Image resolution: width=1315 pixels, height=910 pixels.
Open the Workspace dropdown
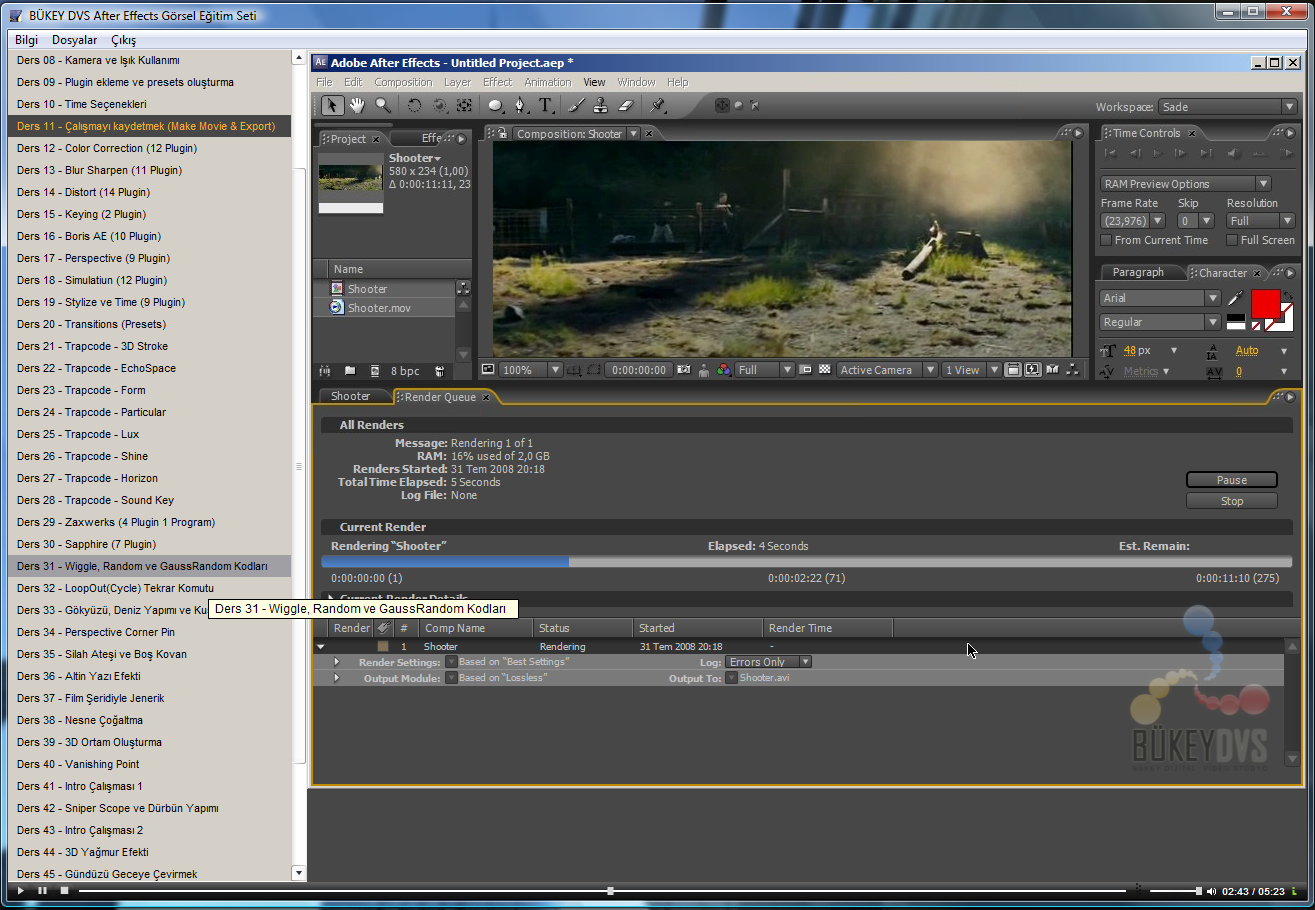[1227, 107]
